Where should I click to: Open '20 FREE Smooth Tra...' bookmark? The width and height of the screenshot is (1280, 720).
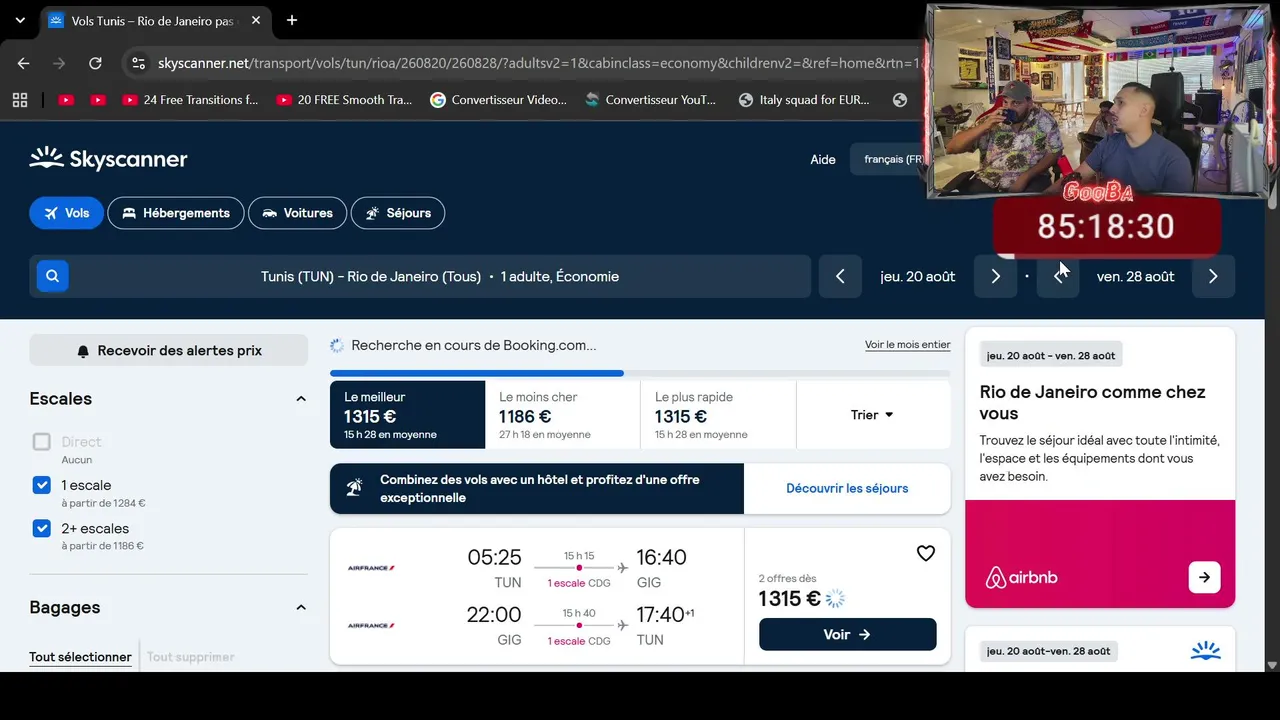[x=344, y=100]
